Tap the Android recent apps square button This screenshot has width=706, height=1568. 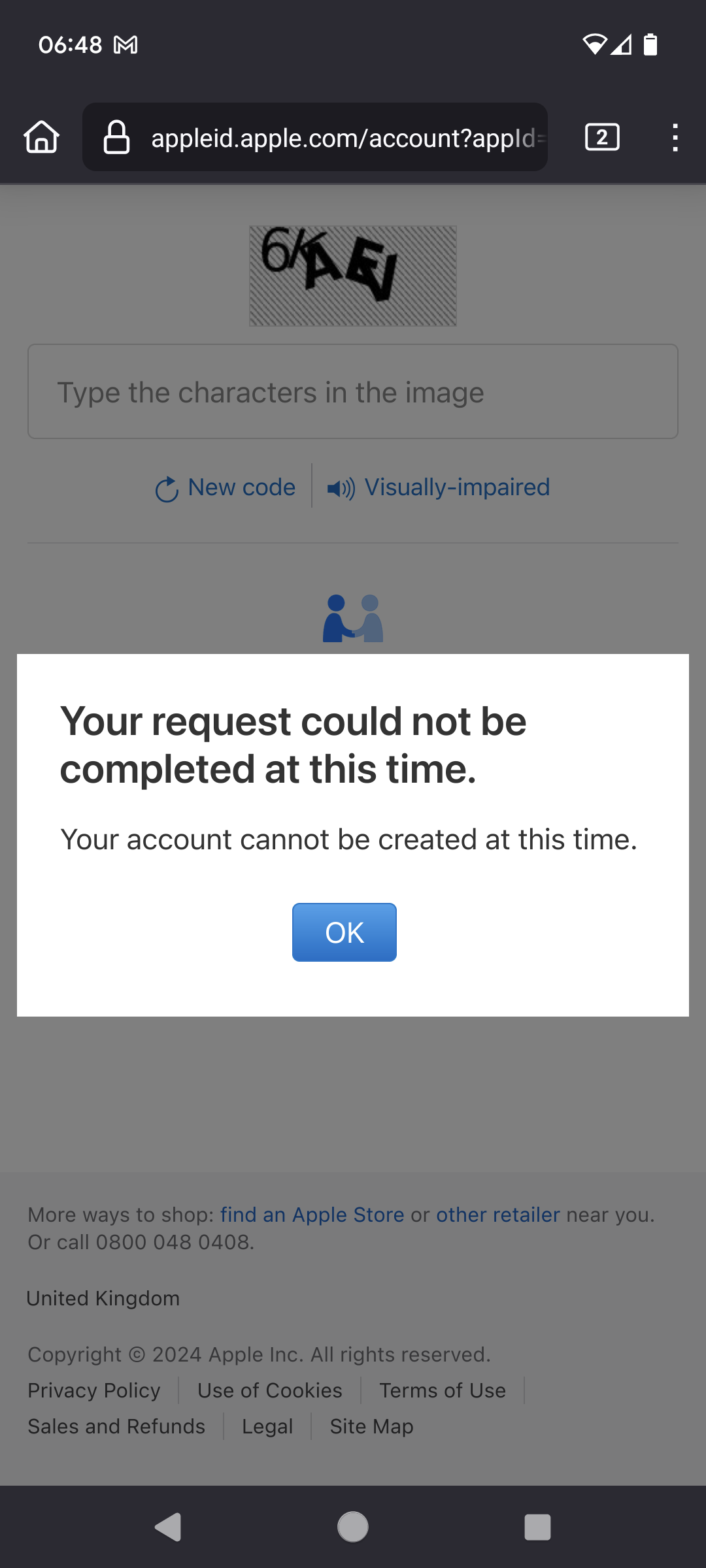[x=537, y=1527]
